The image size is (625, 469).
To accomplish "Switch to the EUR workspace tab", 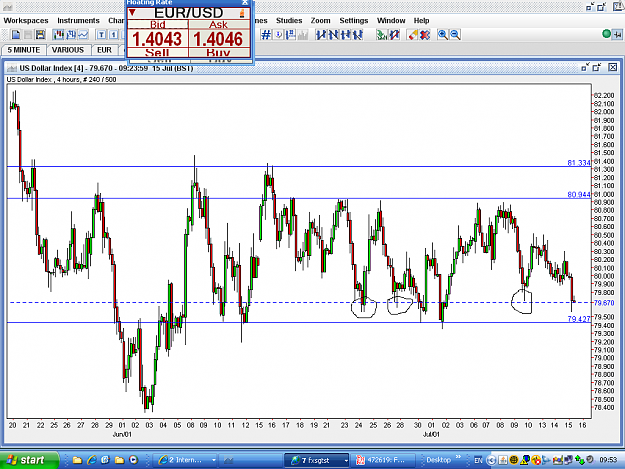I will tap(104, 50).
